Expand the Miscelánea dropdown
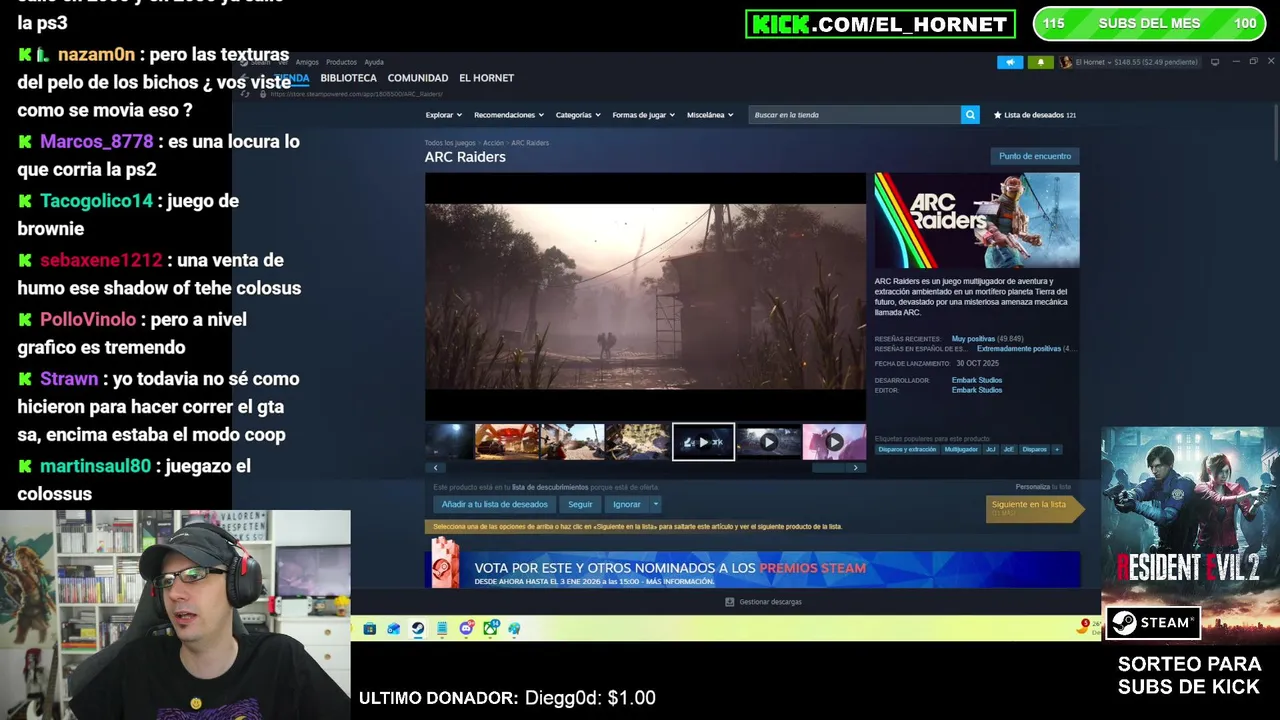Screen dimensions: 1280x720 pos(710,115)
